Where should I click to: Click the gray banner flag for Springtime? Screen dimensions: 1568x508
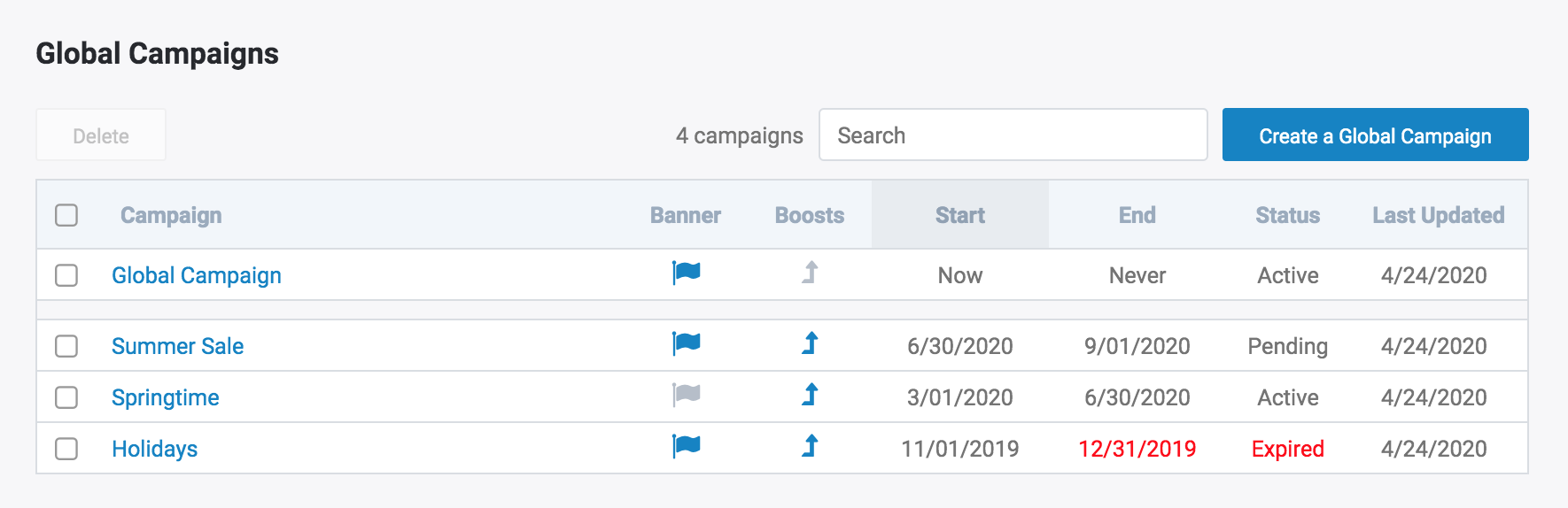pyautogui.click(x=686, y=395)
